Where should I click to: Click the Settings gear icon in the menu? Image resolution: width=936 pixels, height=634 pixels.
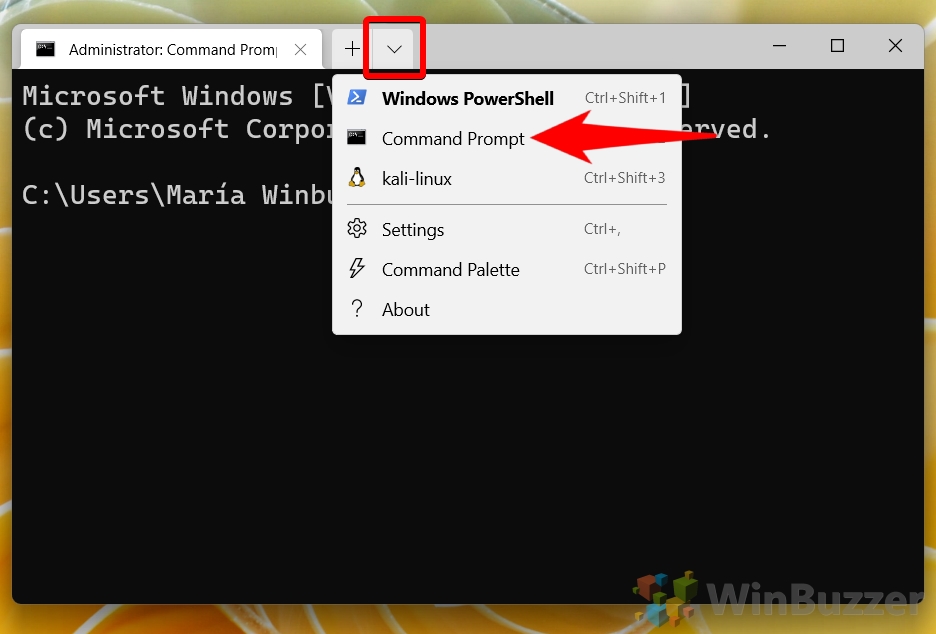point(357,230)
